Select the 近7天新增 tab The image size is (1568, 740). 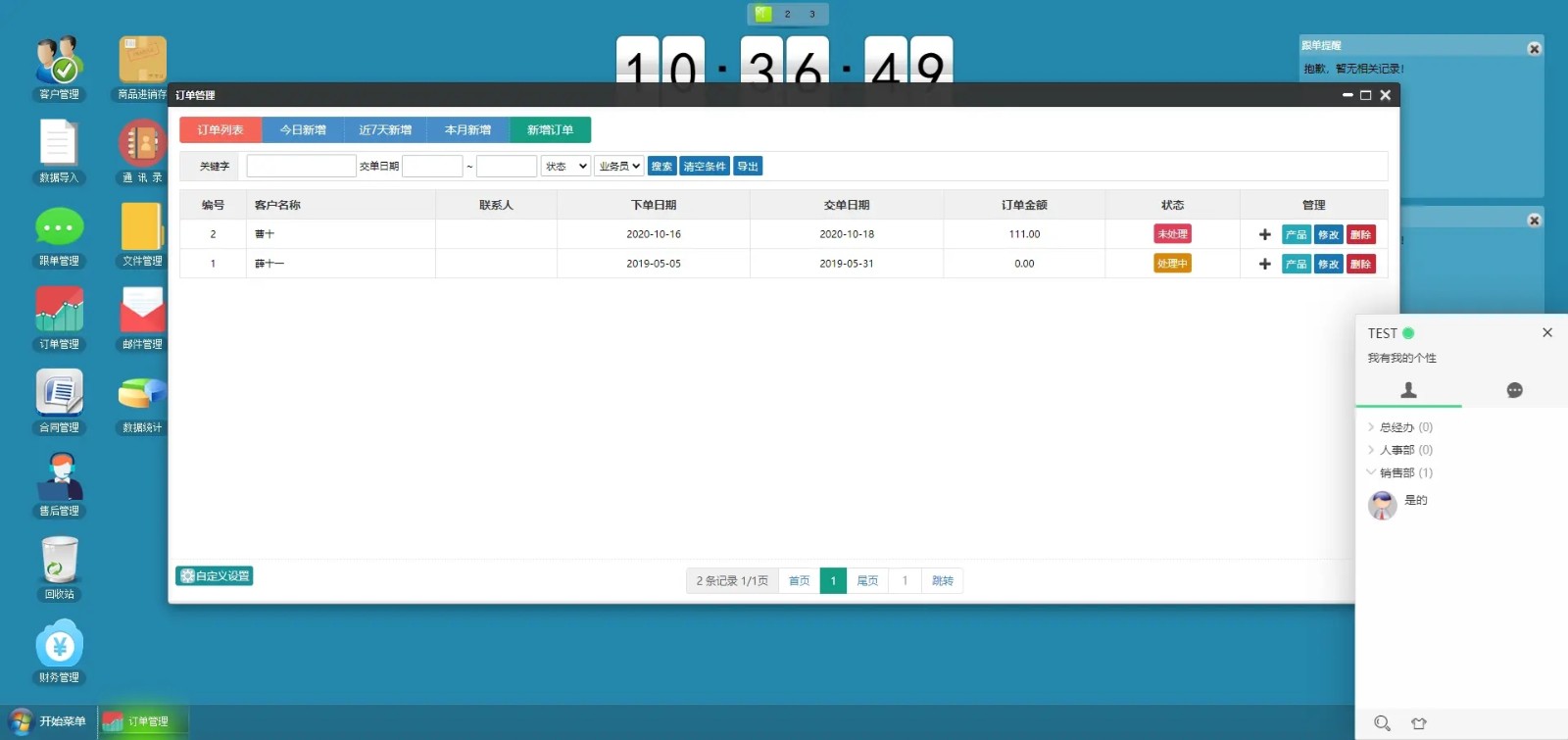coord(385,130)
